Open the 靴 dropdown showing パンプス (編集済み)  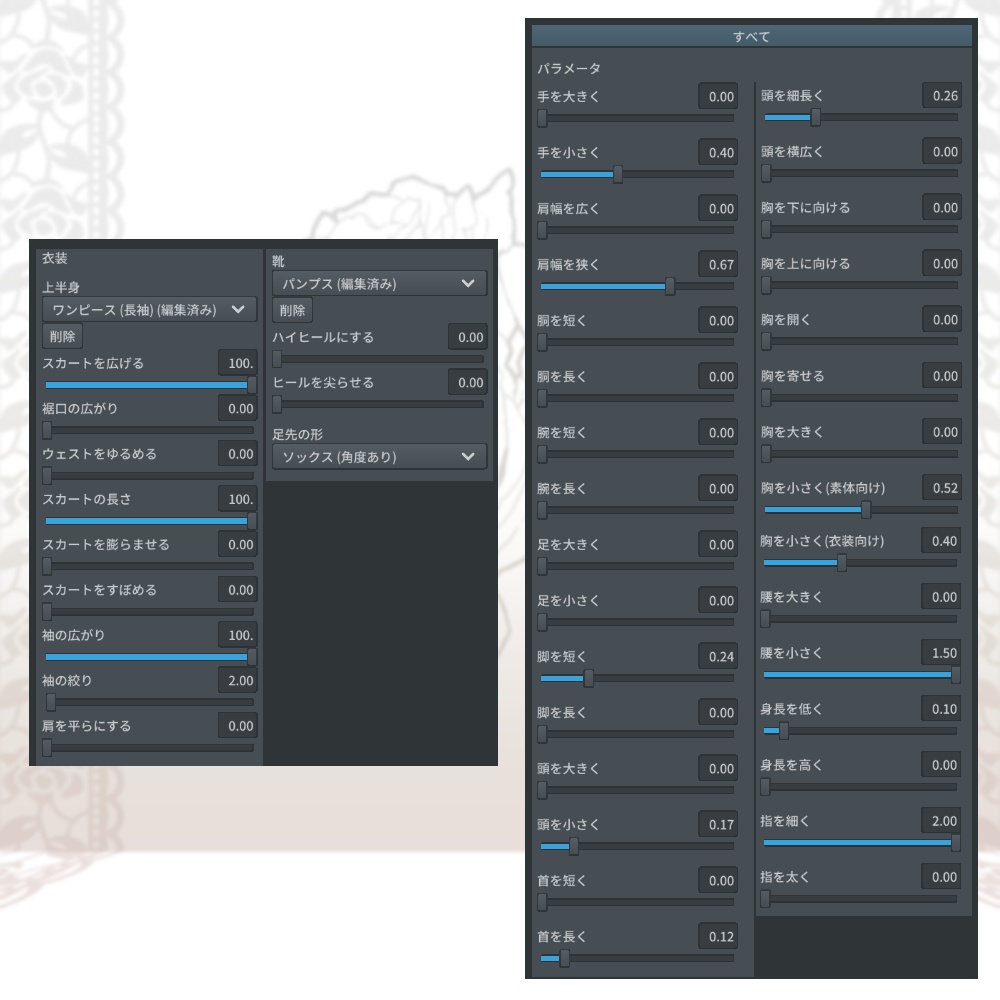pyautogui.click(x=379, y=283)
